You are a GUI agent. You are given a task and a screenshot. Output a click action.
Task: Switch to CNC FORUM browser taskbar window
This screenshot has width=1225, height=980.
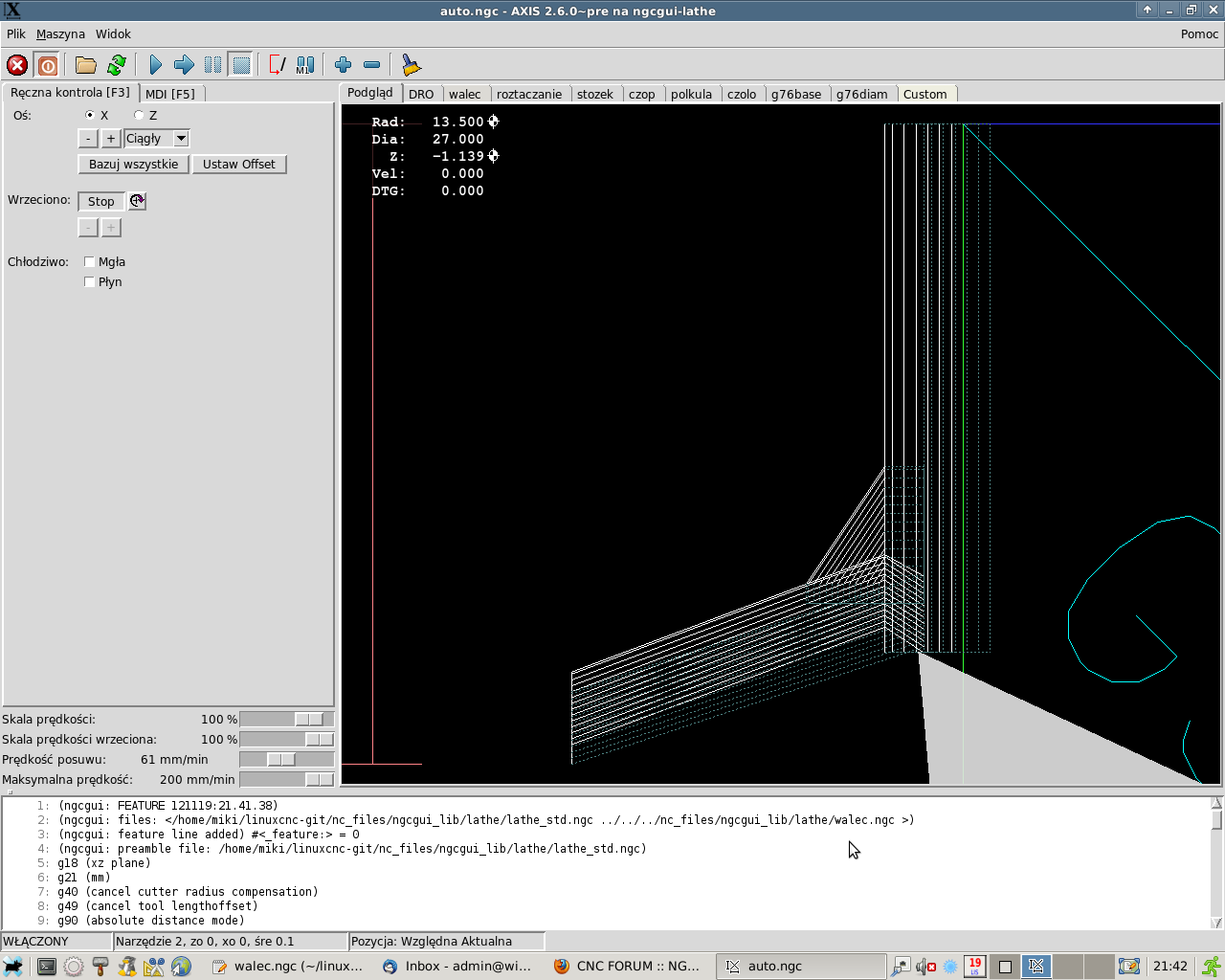pos(628,967)
